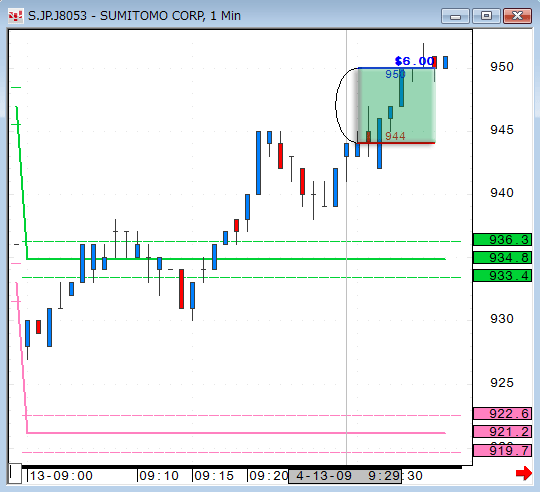The width and height of the screenshot is (540, 492).
Task: Close the SUMITOMO CORP chart window
Action: pos(517,16)
